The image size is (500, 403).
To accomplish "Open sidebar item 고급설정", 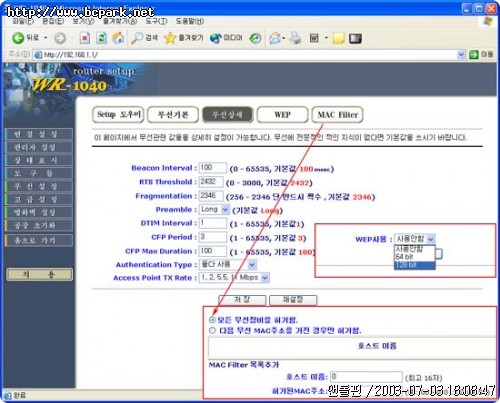I will coord(39,199).
